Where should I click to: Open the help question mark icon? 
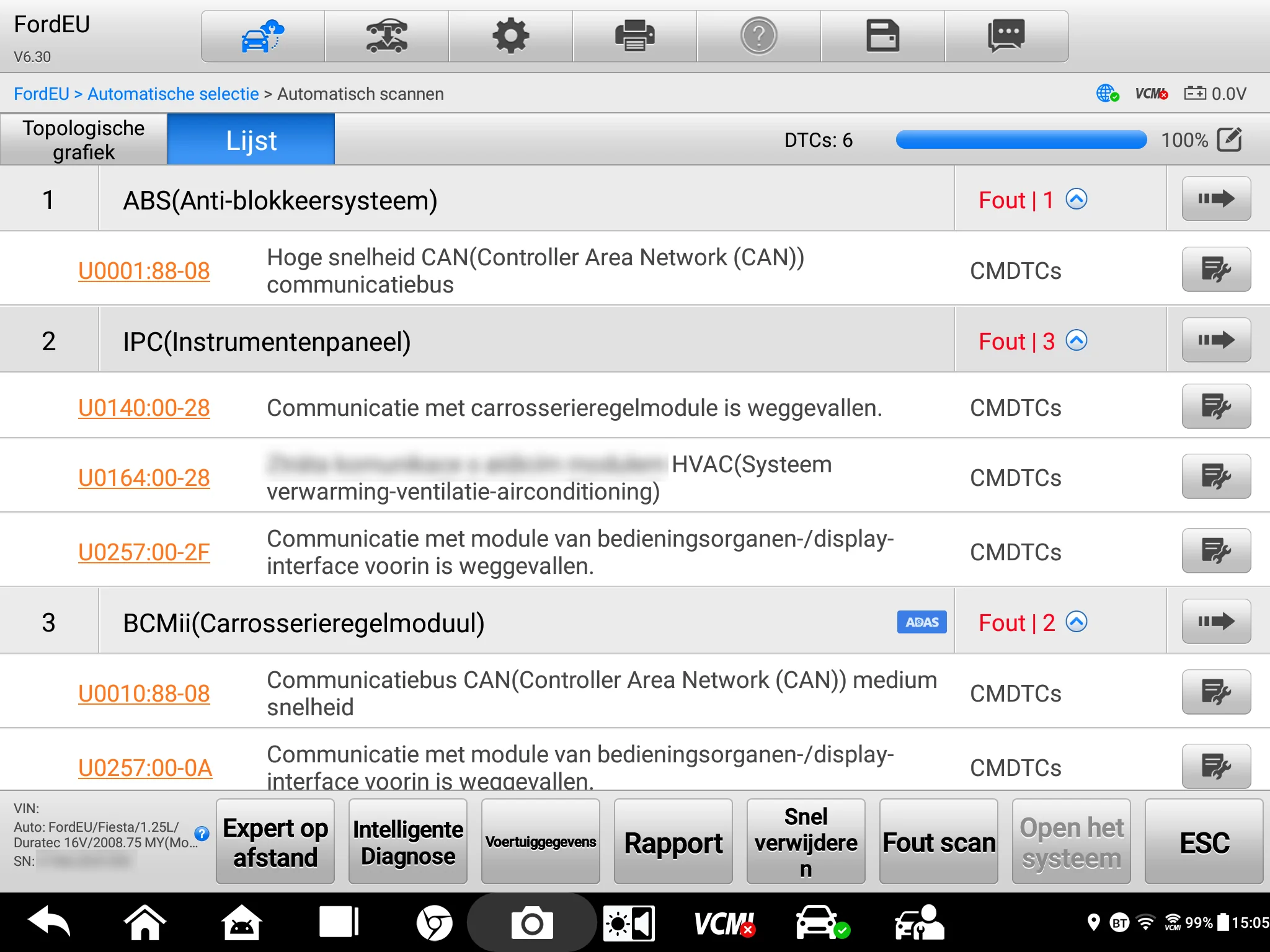758,36
